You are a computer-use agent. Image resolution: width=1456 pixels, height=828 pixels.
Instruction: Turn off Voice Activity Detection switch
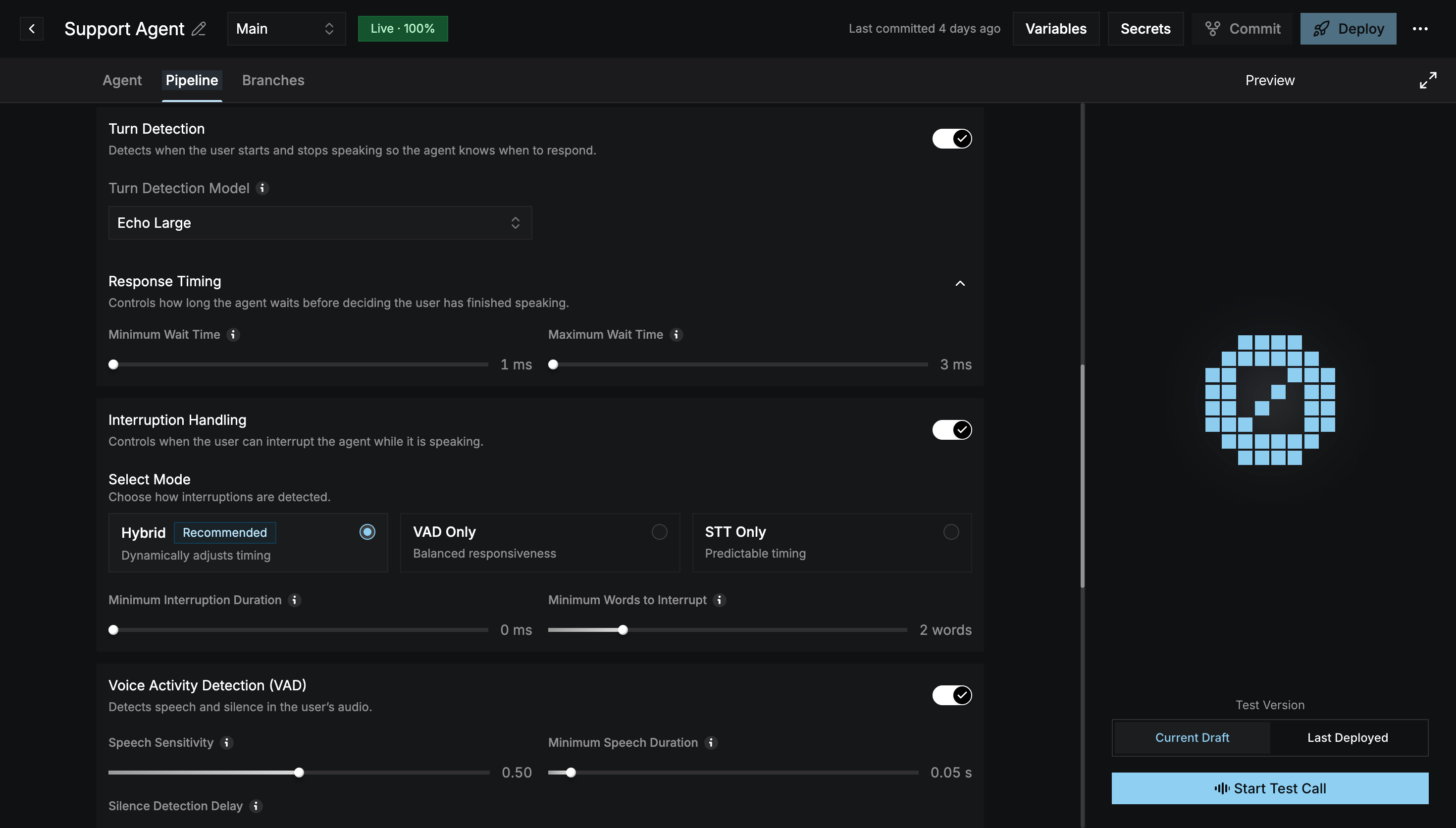click(x=952, y=695)
